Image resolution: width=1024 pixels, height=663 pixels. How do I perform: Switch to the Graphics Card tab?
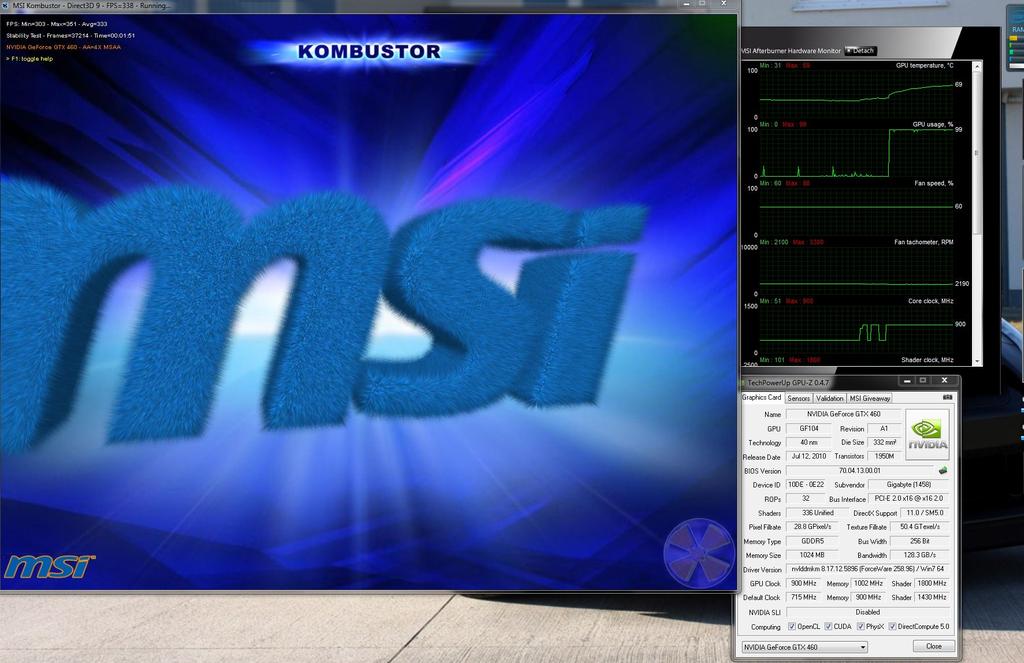(761, 397)
